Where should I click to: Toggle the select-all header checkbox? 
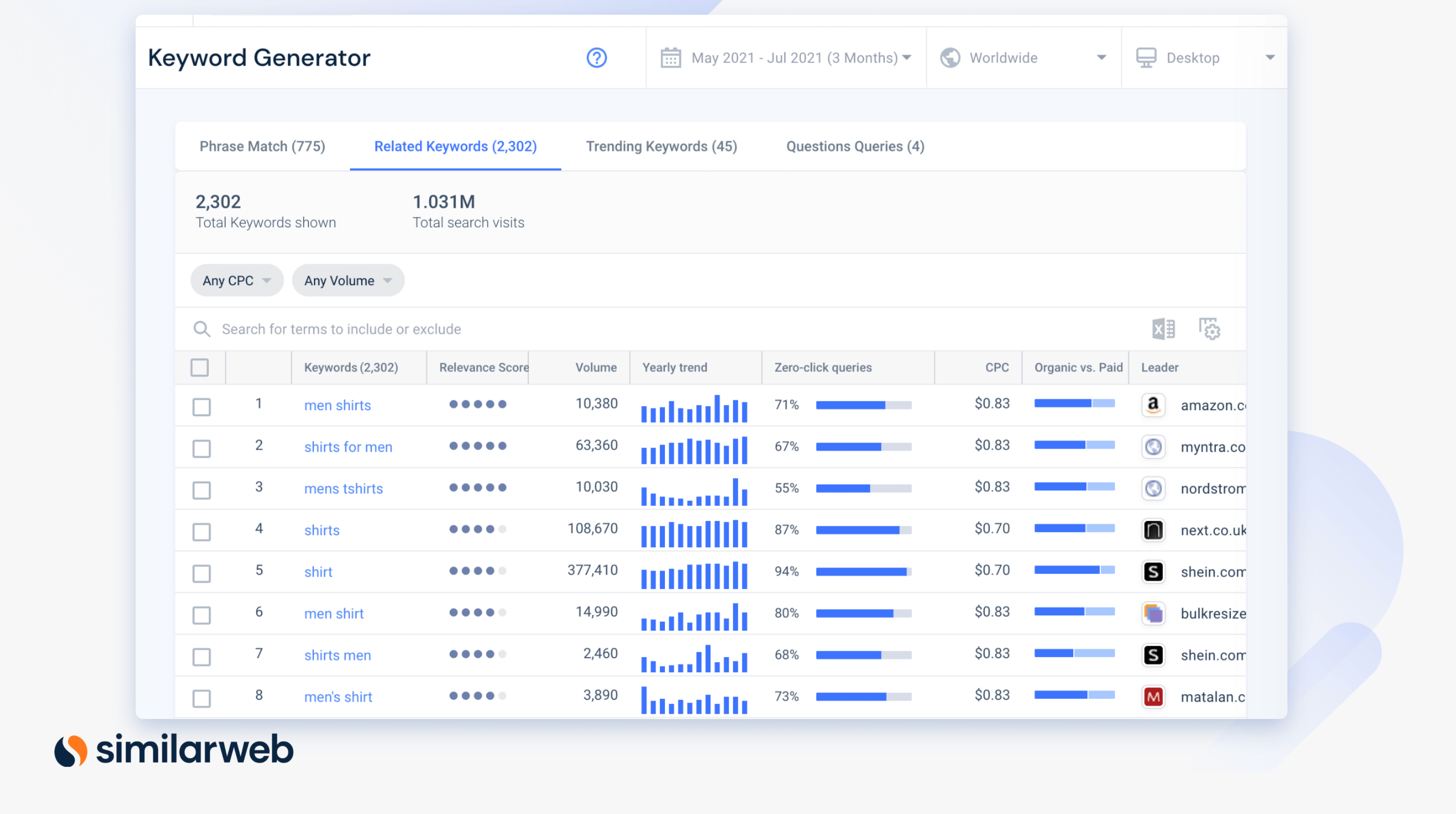click(200, 367)
